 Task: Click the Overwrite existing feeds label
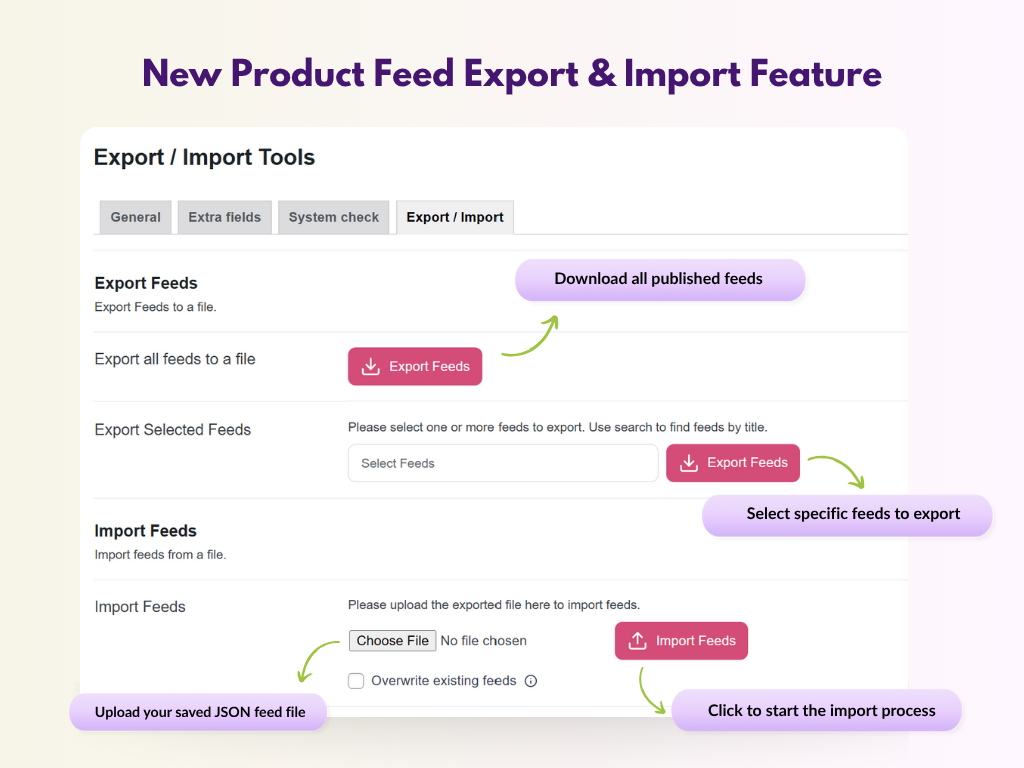(443, 681)
